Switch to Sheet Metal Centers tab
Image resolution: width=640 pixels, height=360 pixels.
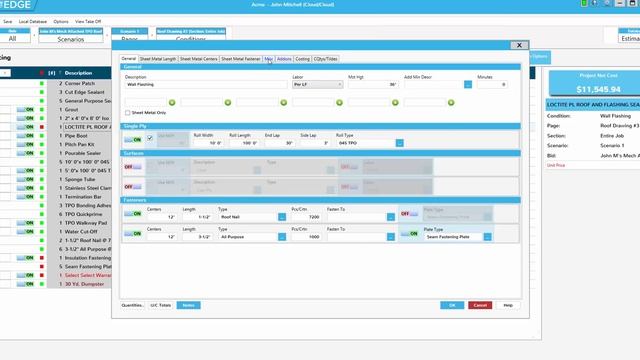[198, 59]
